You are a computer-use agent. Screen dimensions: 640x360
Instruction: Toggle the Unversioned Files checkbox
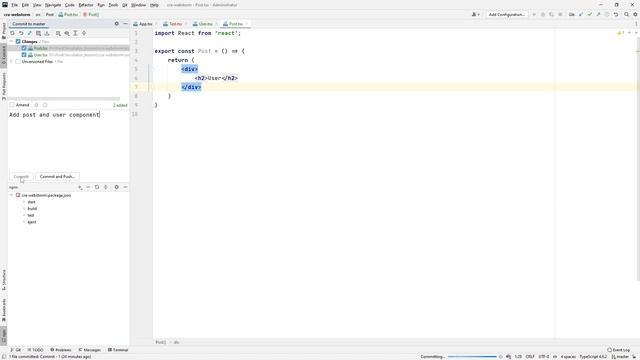[18, 62]
